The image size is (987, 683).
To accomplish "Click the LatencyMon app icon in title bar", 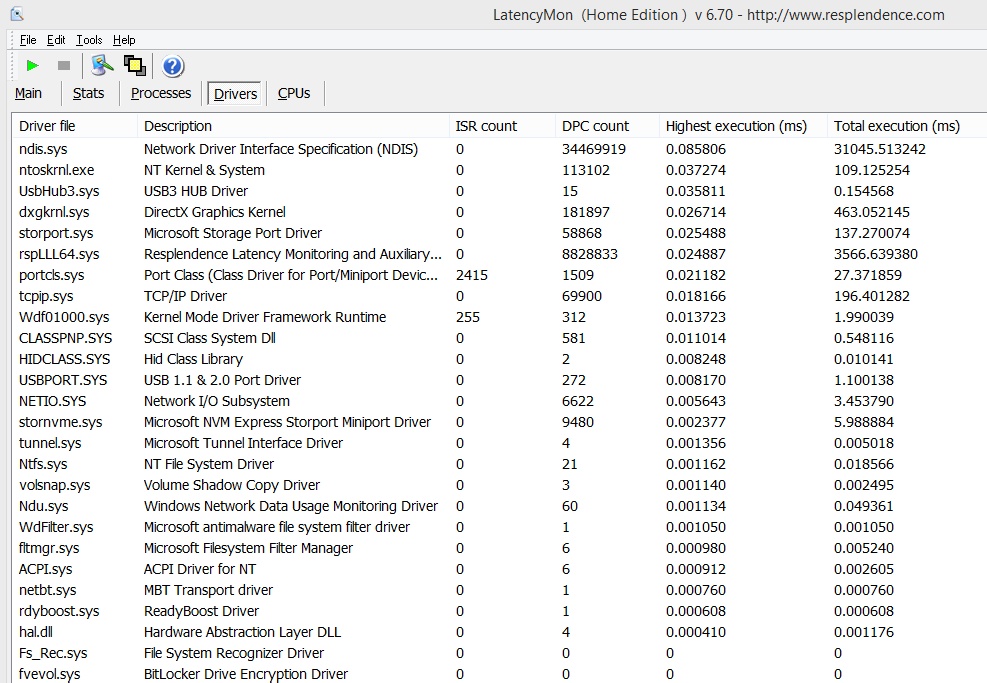I will point(17,13).
